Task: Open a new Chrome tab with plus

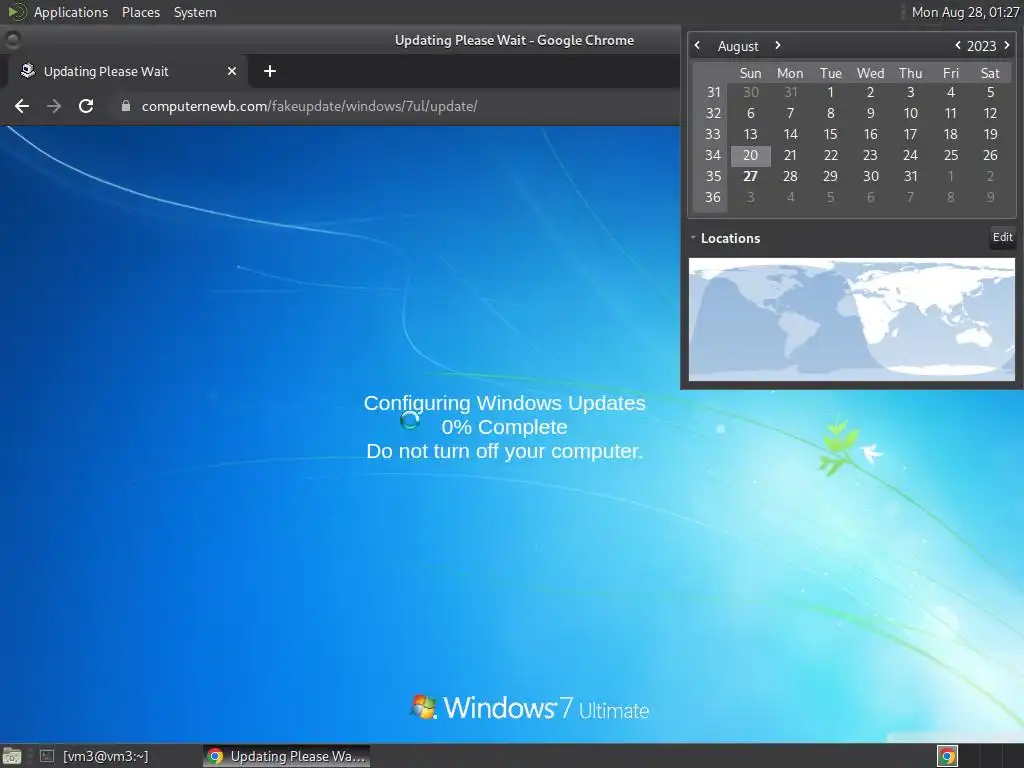Action: pos(270,71)
